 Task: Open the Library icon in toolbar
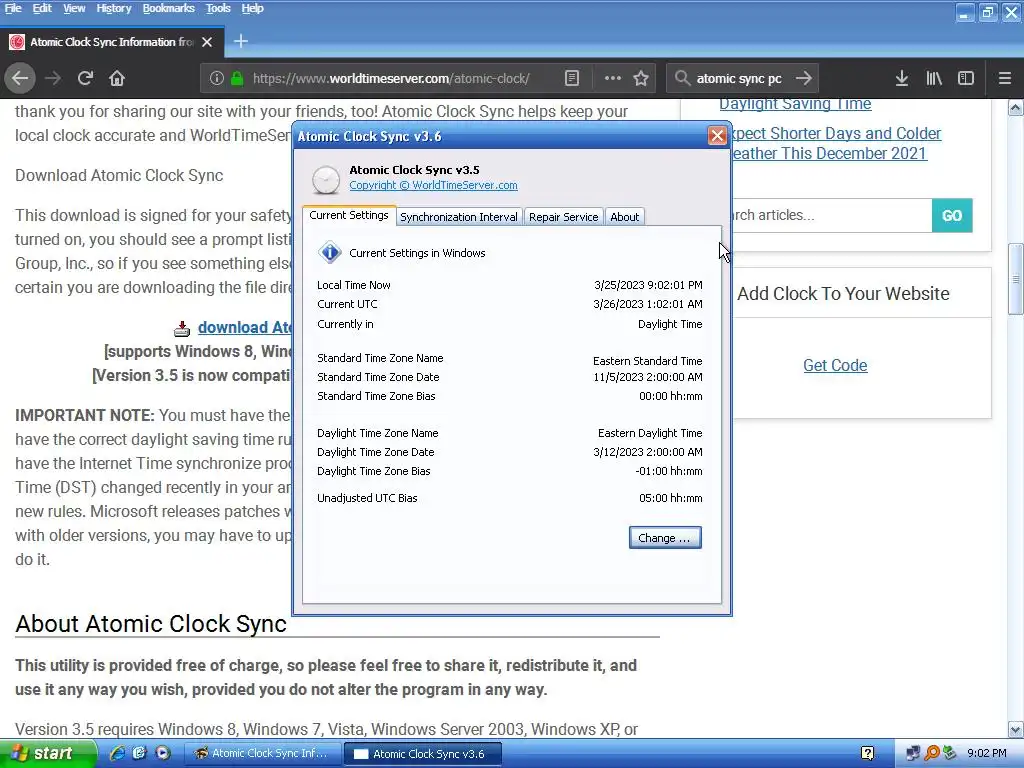coord(934,78)
